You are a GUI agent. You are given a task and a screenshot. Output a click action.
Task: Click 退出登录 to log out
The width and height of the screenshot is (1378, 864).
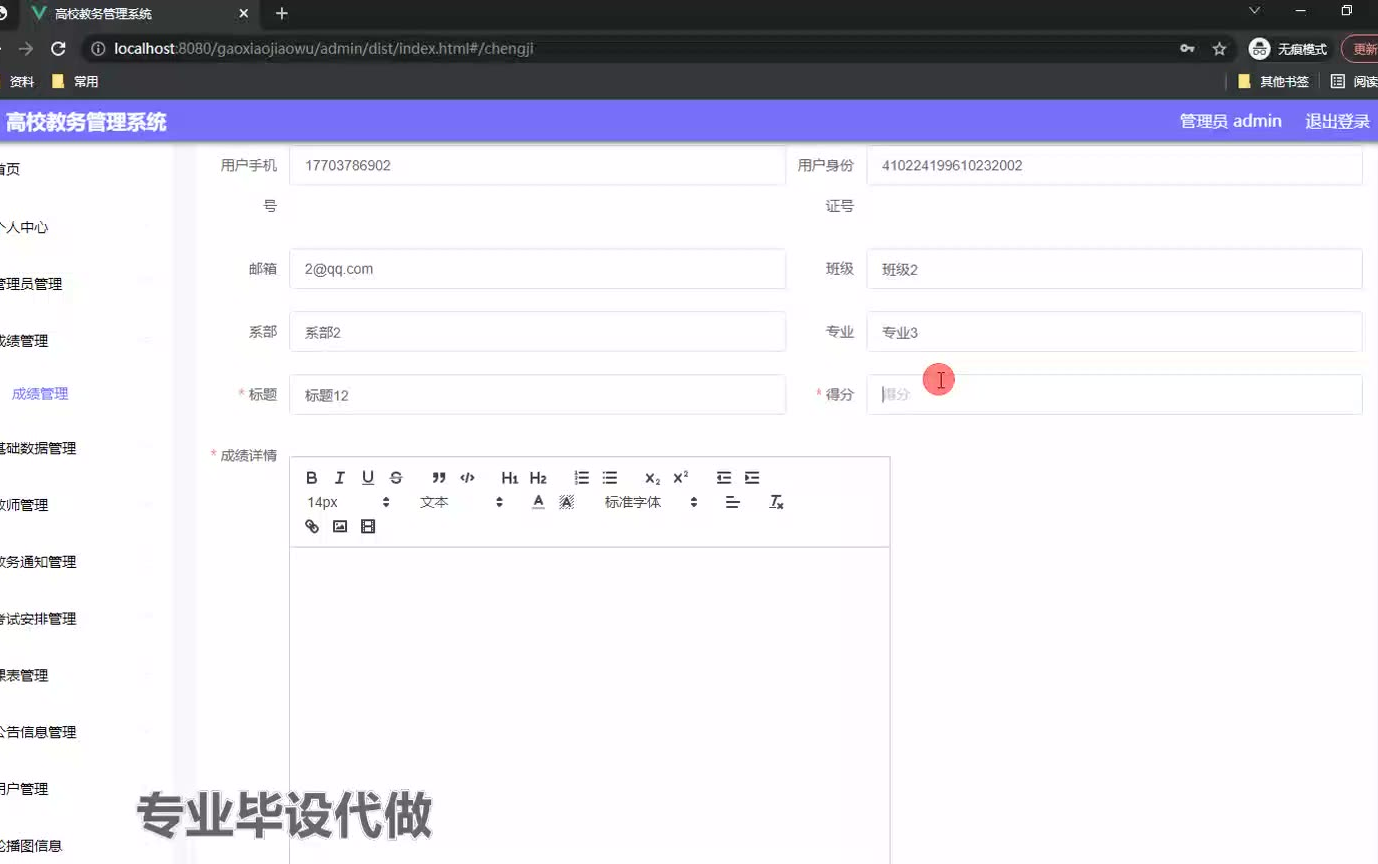(x=1337, y=121)
